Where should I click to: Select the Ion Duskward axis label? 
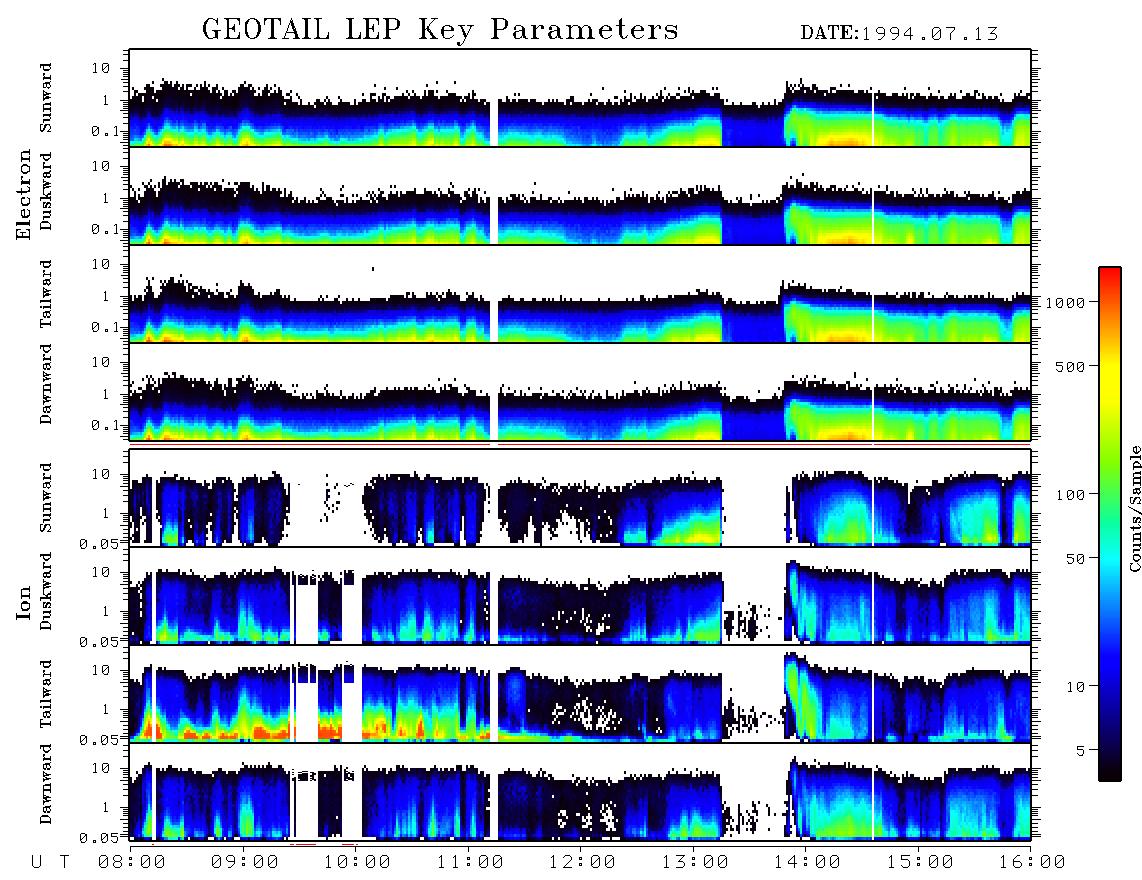(x=46, y=591)
